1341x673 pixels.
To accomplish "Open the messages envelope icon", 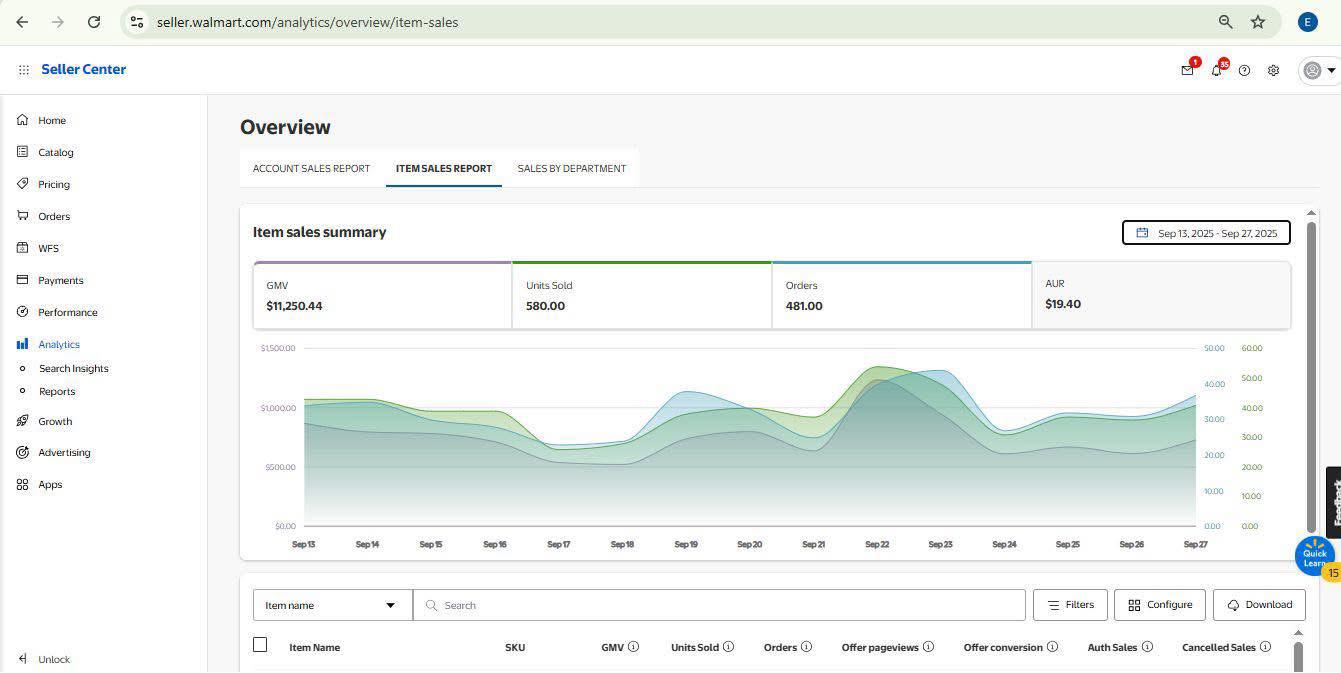I will click(1187, 71).
